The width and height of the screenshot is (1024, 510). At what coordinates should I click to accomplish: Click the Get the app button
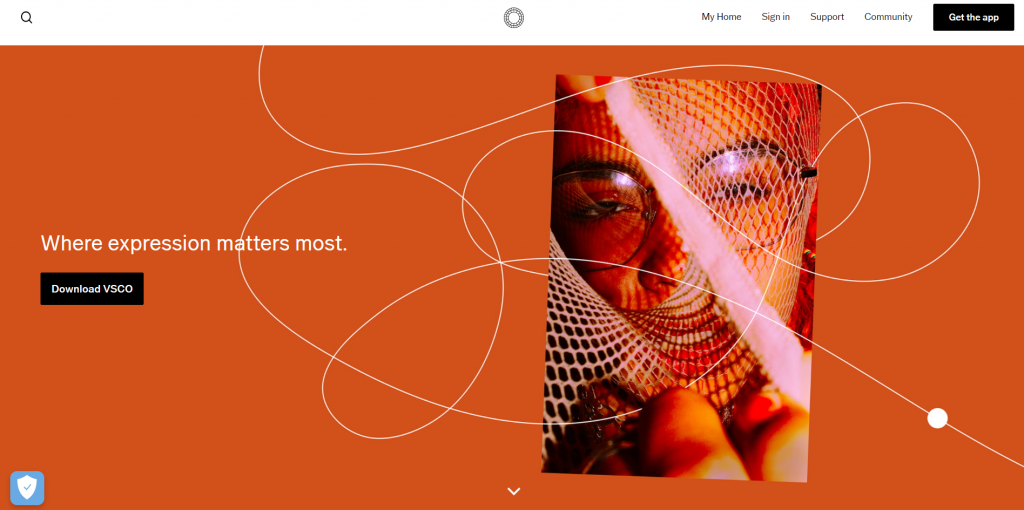click(x=973, y=17)
